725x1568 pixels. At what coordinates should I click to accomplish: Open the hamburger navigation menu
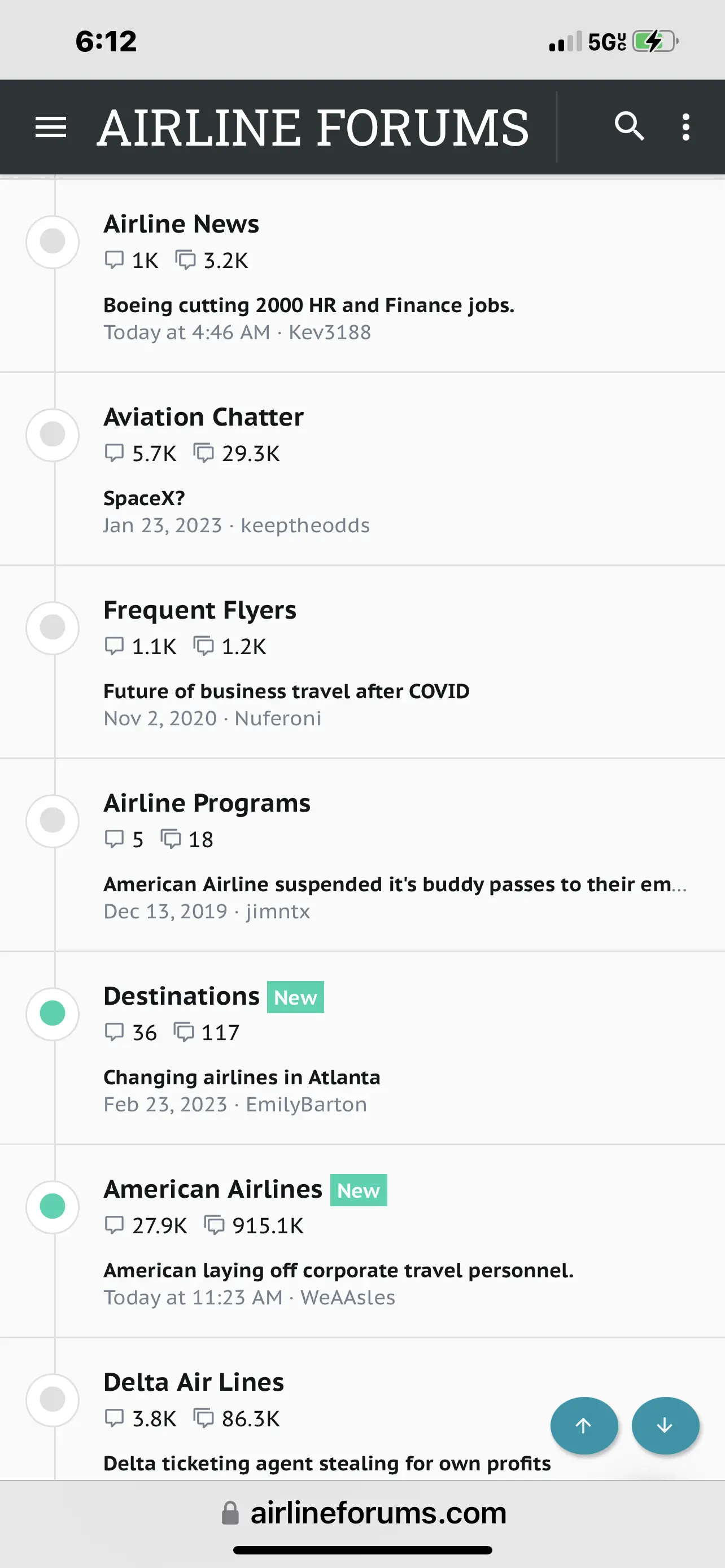pyautogui.click(x=50, y=127)
